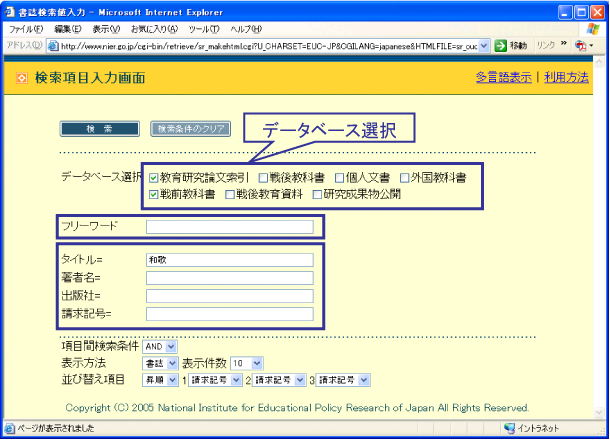610x440 pixels.
Task: Expand the リンク toolbar chevron
Action: 564,44
